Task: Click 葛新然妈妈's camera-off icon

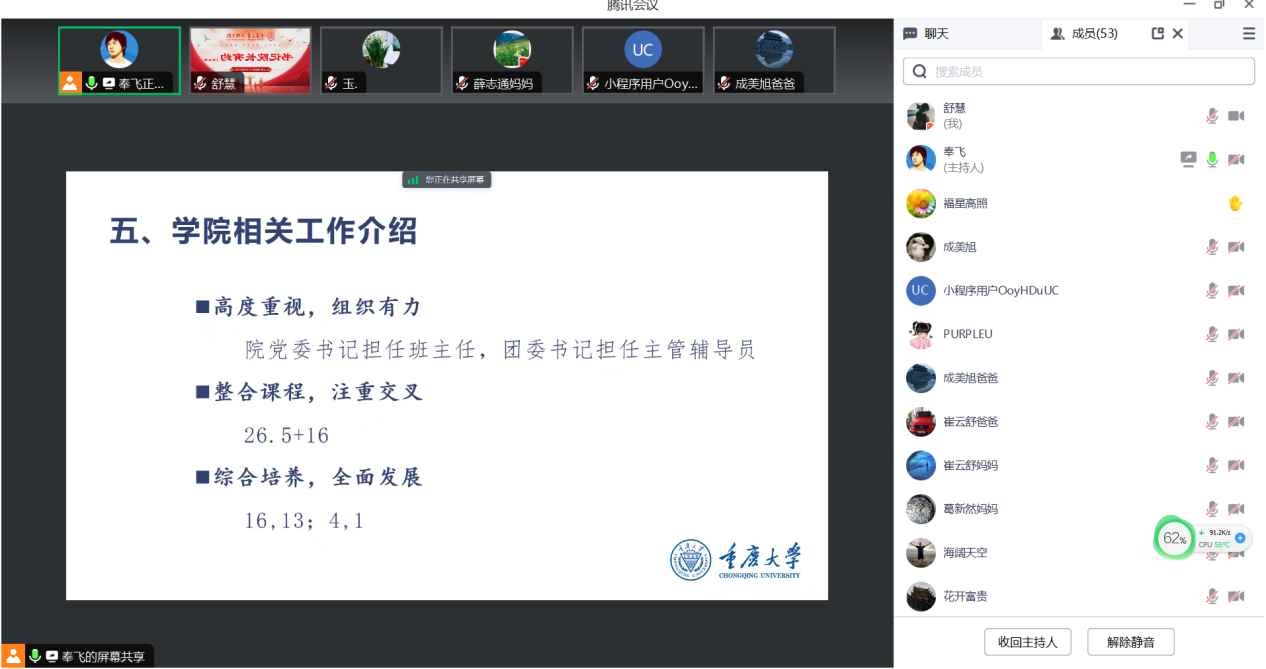Action: point(1236,509)
